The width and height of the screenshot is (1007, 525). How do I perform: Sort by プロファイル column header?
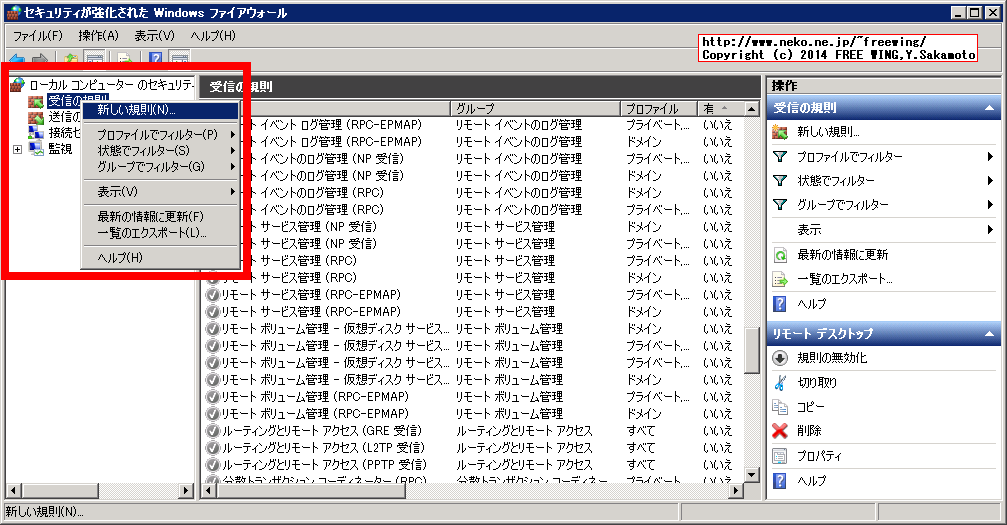click(x=660, y=109)
